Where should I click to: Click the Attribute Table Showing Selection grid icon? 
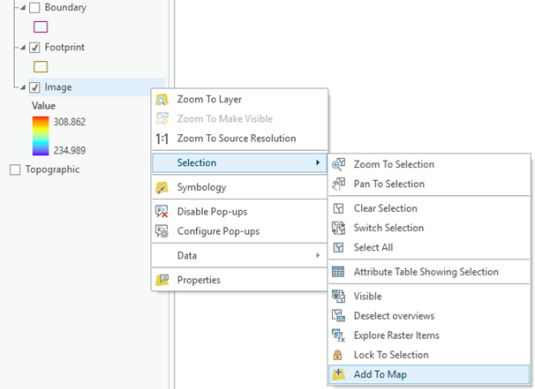pos(338,272)
